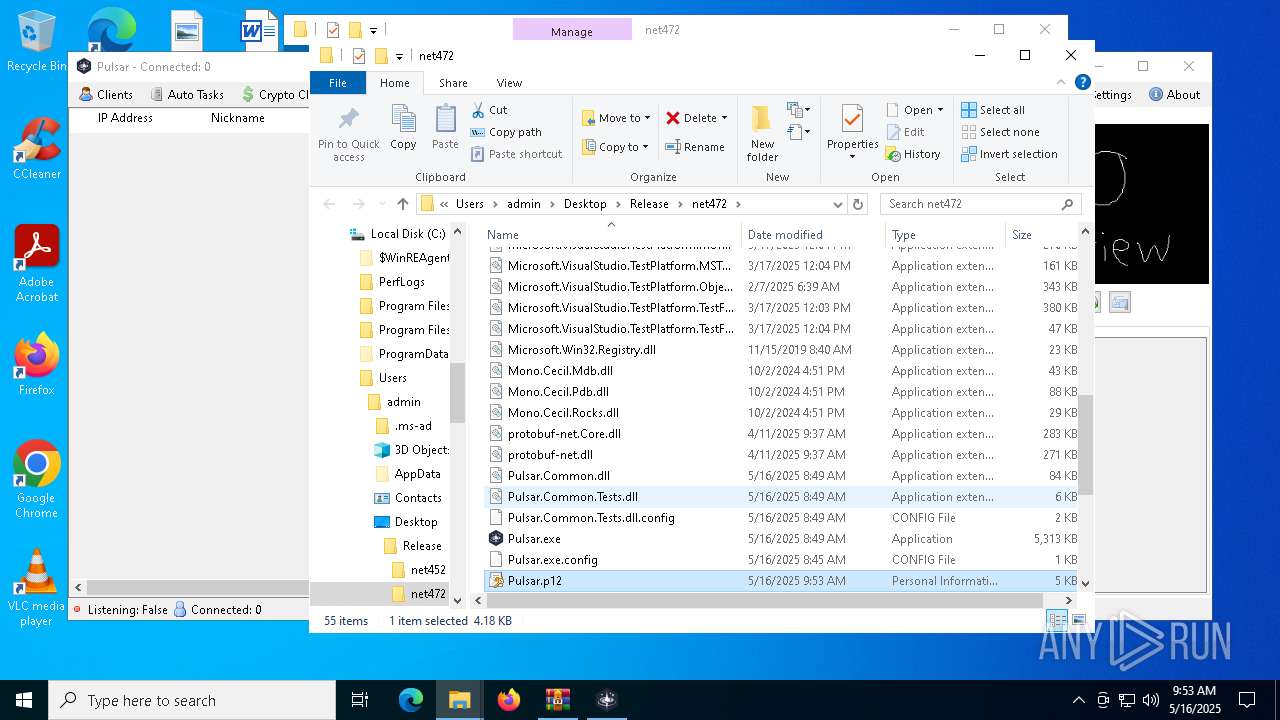Screen dimensions: 1280x720
Task: Open the Recycle Bin desktop icon
Action: (36, 42)
